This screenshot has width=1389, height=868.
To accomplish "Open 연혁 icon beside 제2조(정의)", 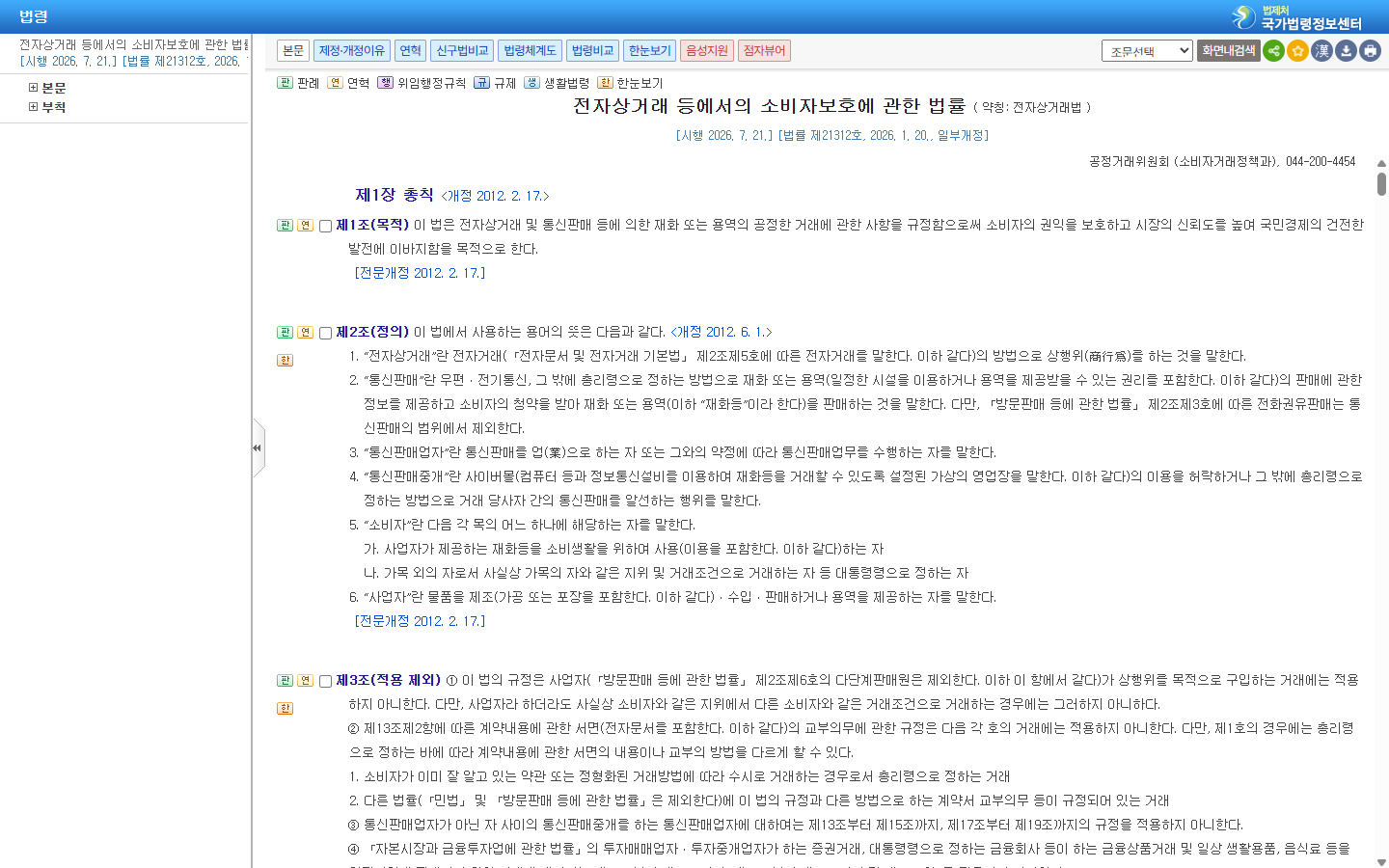I will click(305, 332).
